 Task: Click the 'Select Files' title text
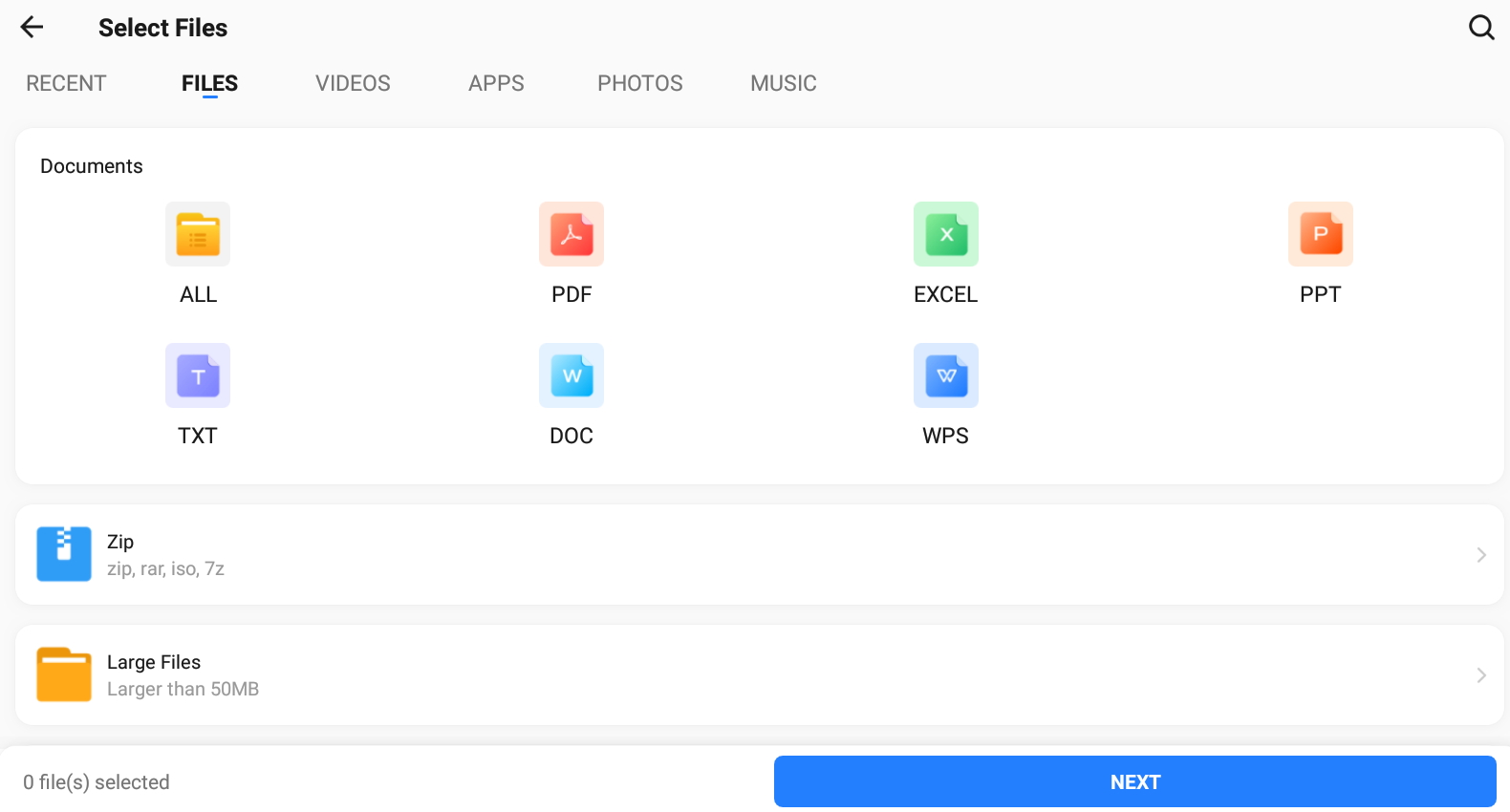(162, 28)
